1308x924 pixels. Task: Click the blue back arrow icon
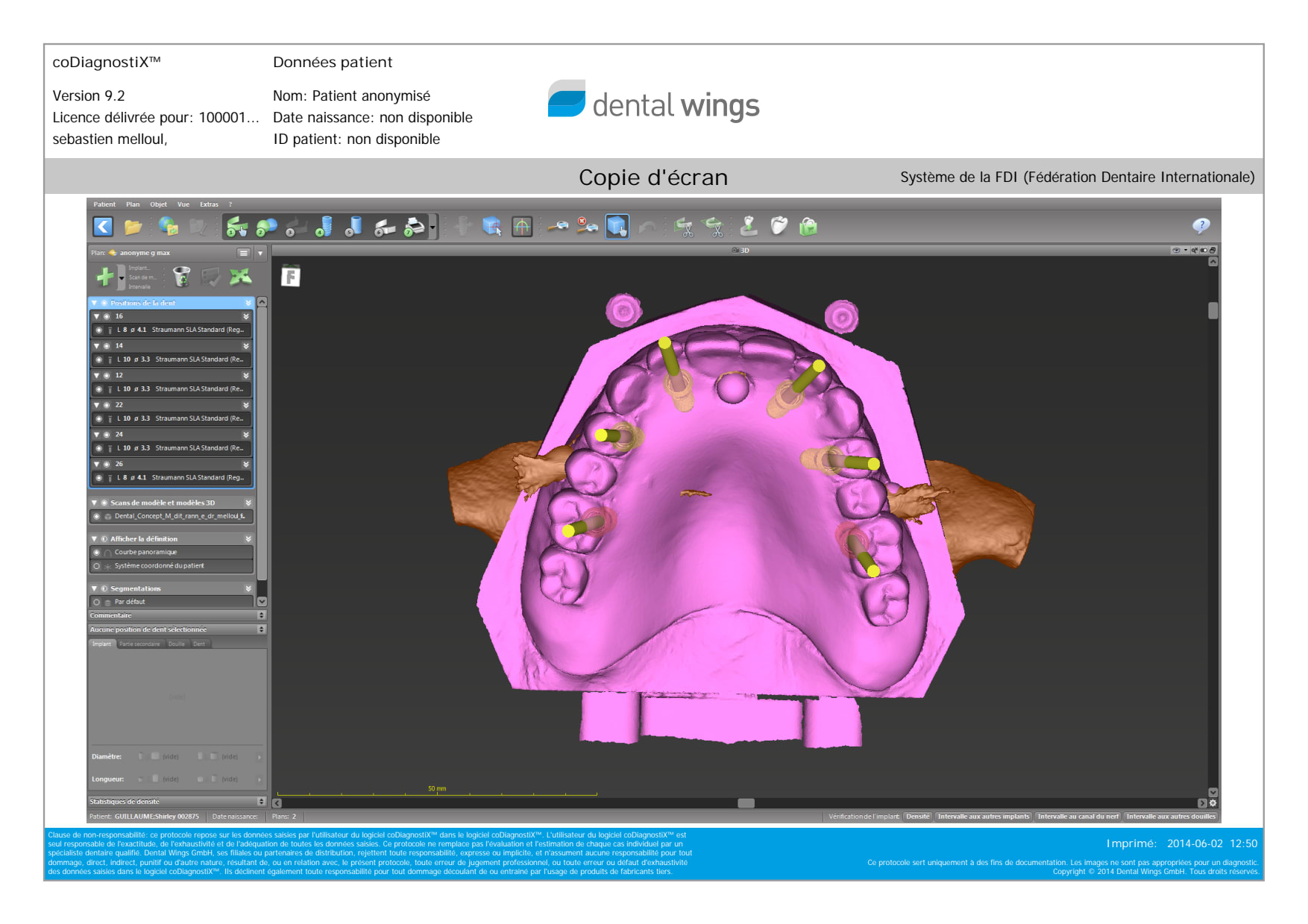pos(103,227)
